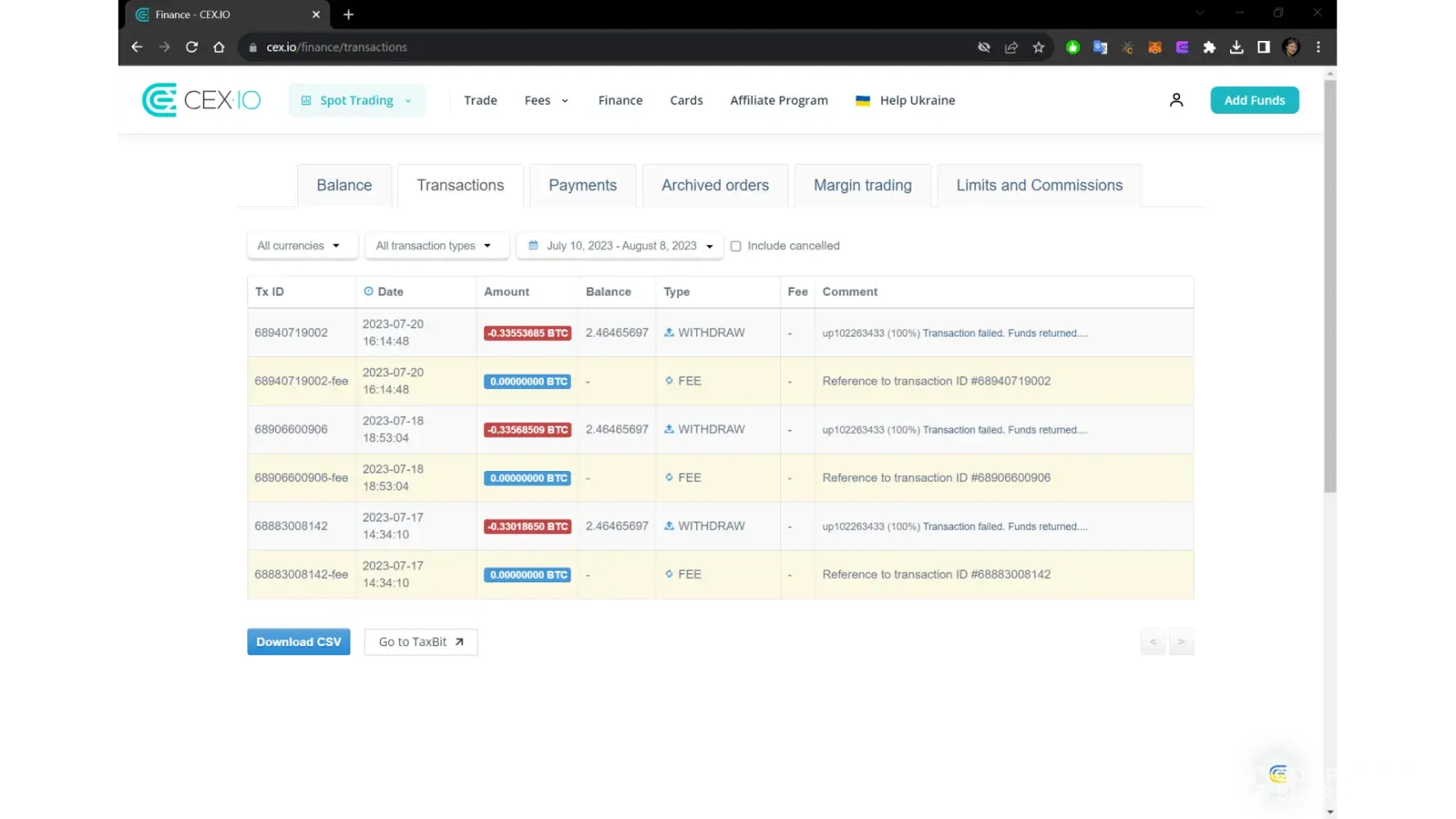Open the browser downloads icon
The width and height of the screenshot is (1456, 819).
pyautogui.click(x=1237, y=48)
